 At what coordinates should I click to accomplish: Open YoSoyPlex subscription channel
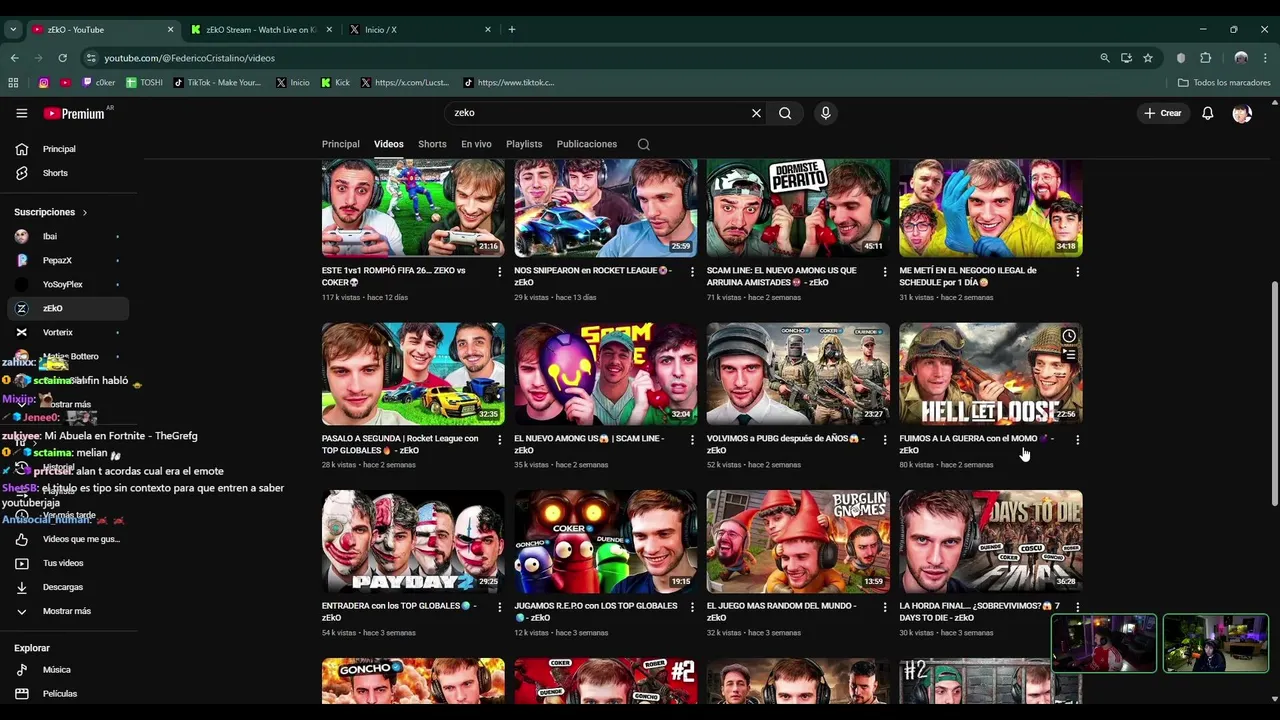66,284
